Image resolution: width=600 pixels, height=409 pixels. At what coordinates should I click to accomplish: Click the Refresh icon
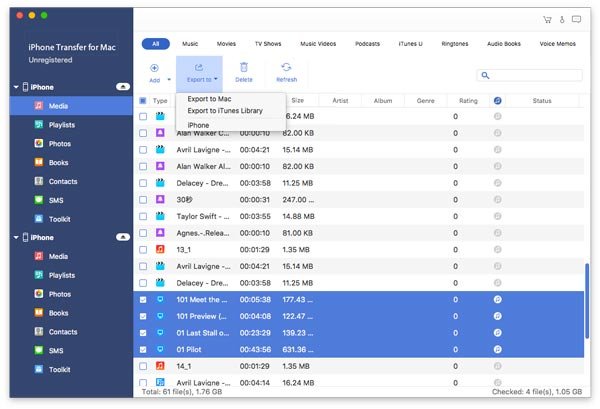(286, 67)
